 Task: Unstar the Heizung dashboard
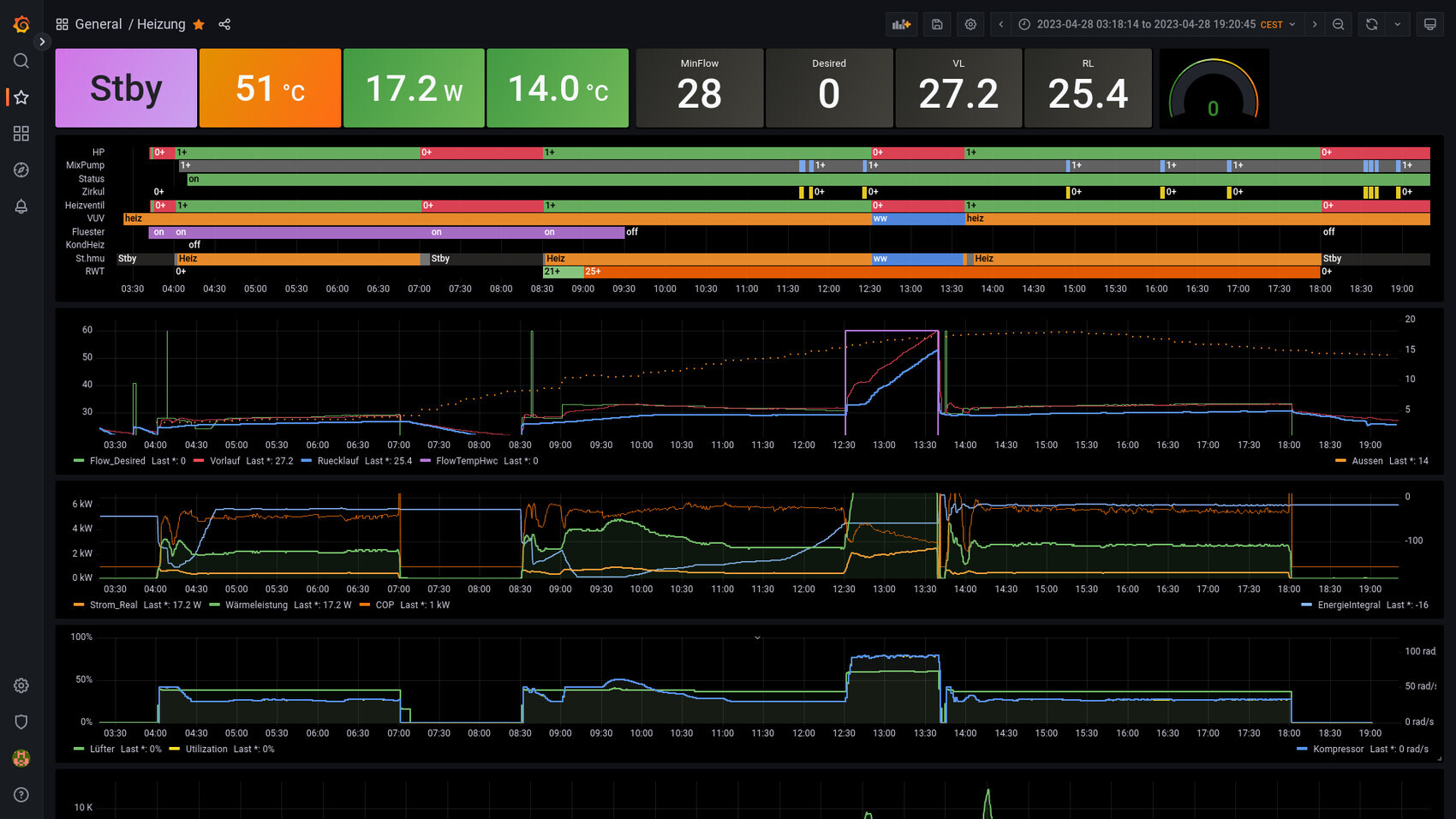[x=199, y=24]
